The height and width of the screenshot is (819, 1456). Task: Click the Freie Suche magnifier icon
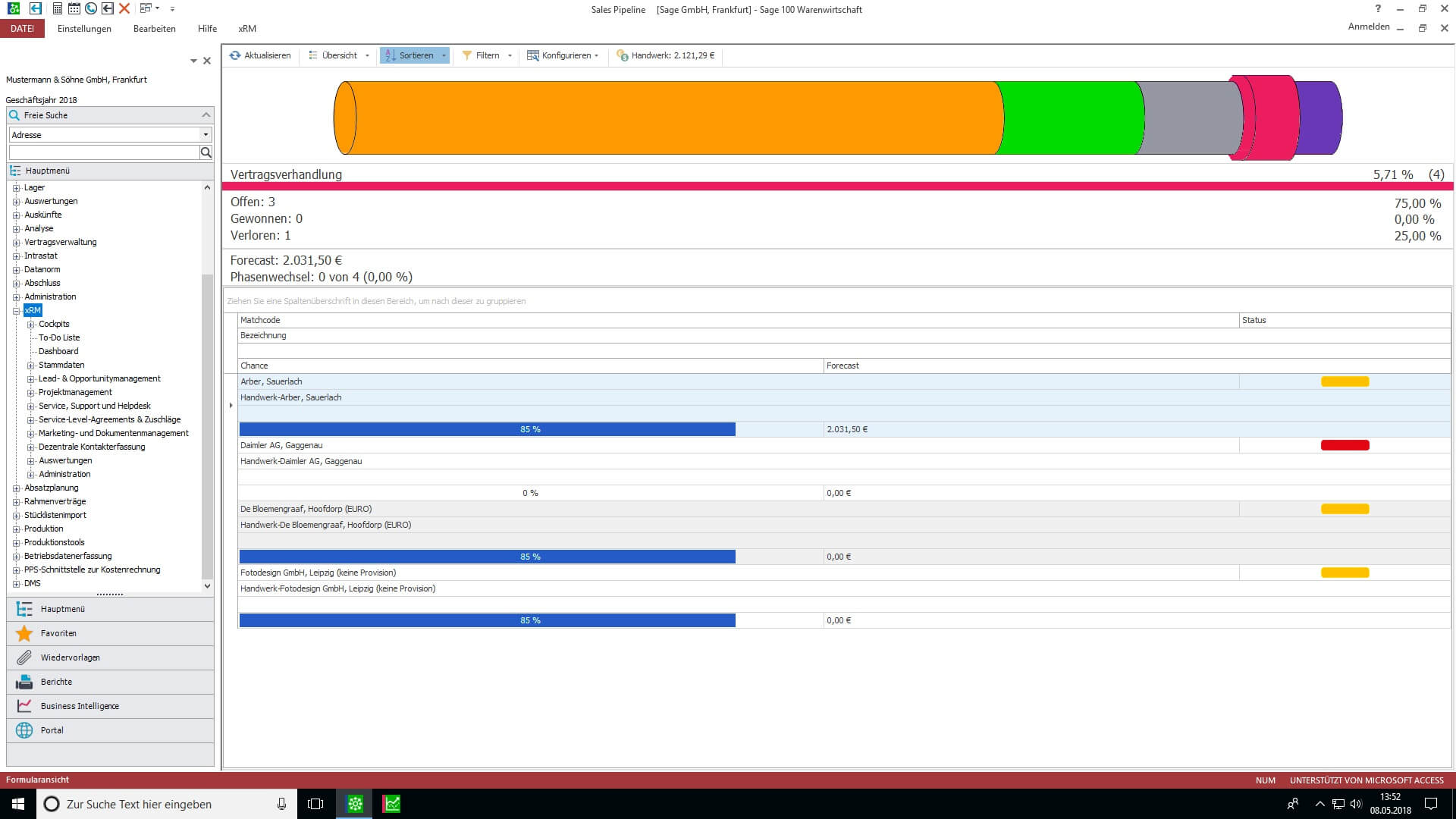[x=14, y=115]
